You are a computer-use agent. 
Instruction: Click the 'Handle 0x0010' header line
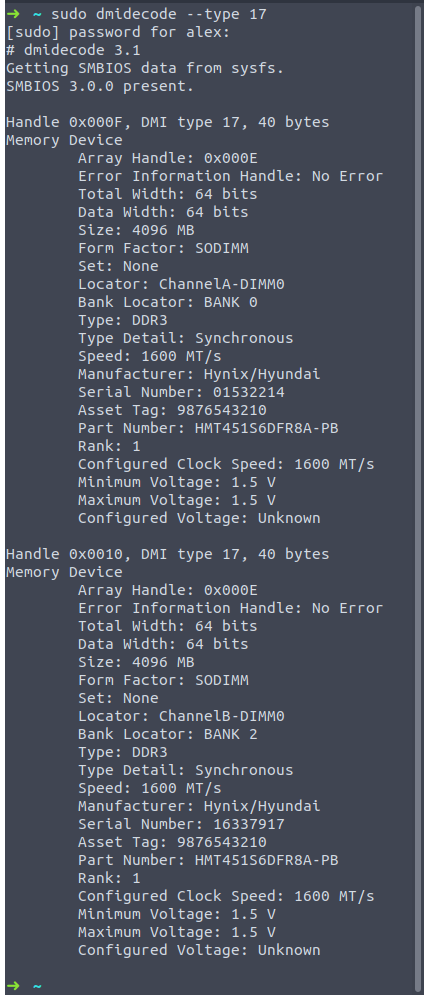tap(167, 554)
